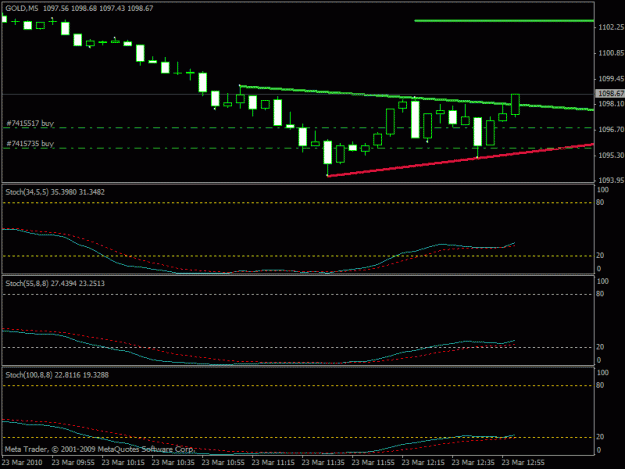The image size is (625, 469).
Task: Click the '23 Mar 12:35' time label
Action: [473, 462]
